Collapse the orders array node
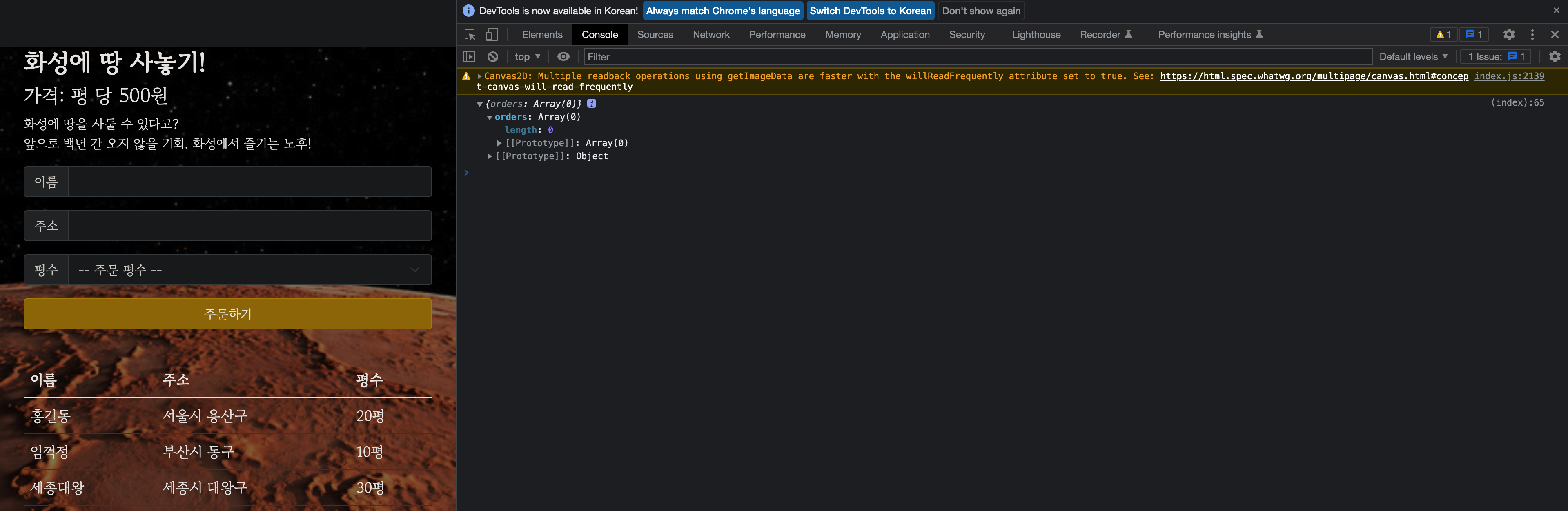1568x511 pixels. point(490,118)
